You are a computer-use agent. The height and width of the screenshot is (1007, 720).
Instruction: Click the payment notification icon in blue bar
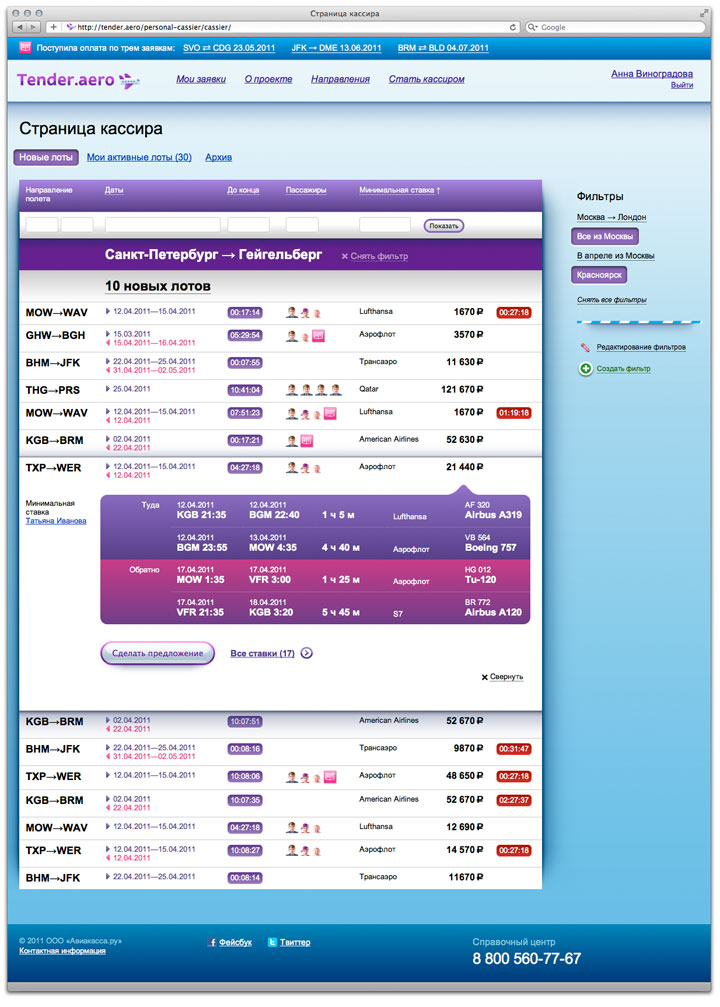pyautogui.click(x=25, y=47)
